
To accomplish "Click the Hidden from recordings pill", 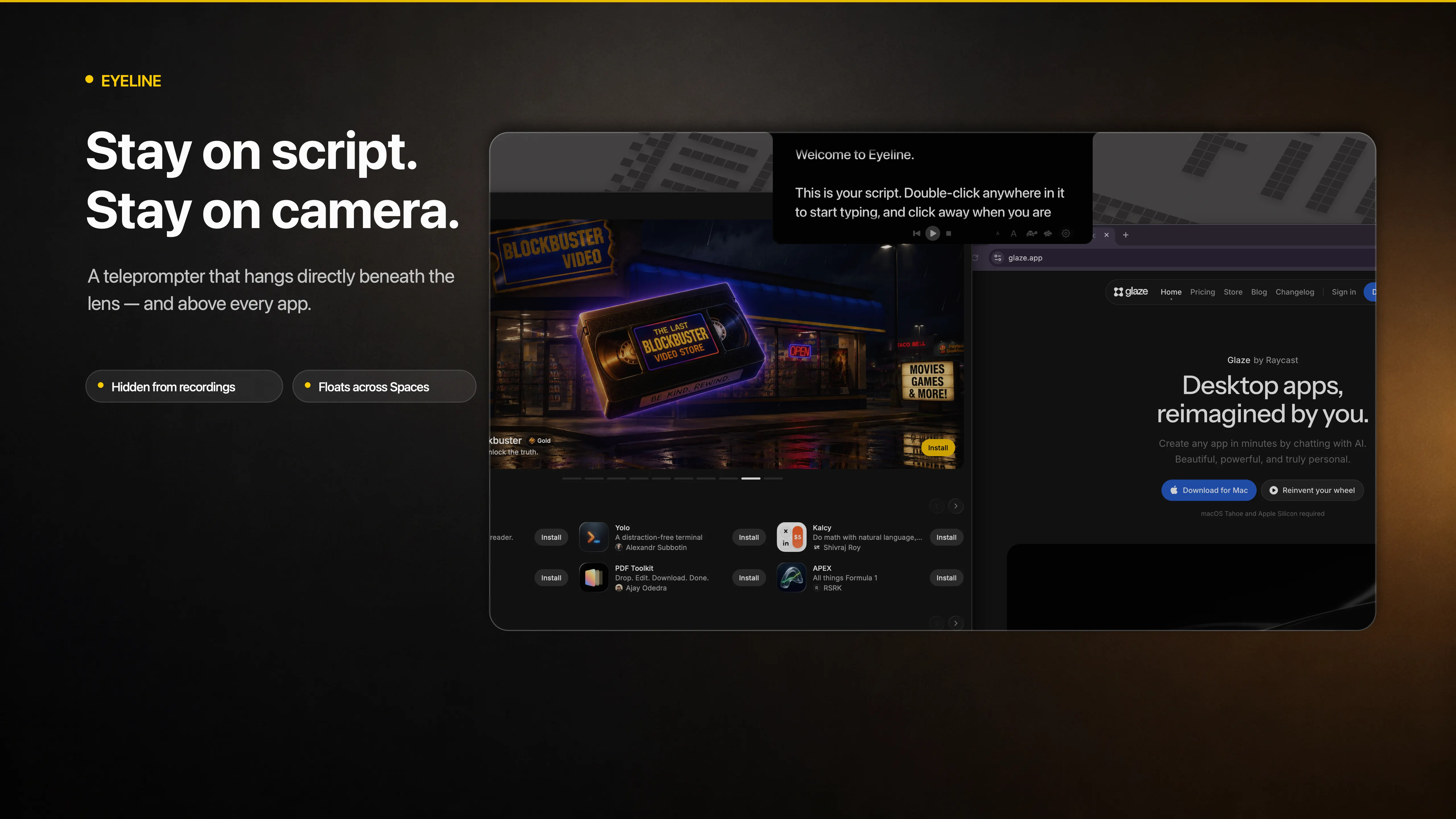I will pos(184,387).
